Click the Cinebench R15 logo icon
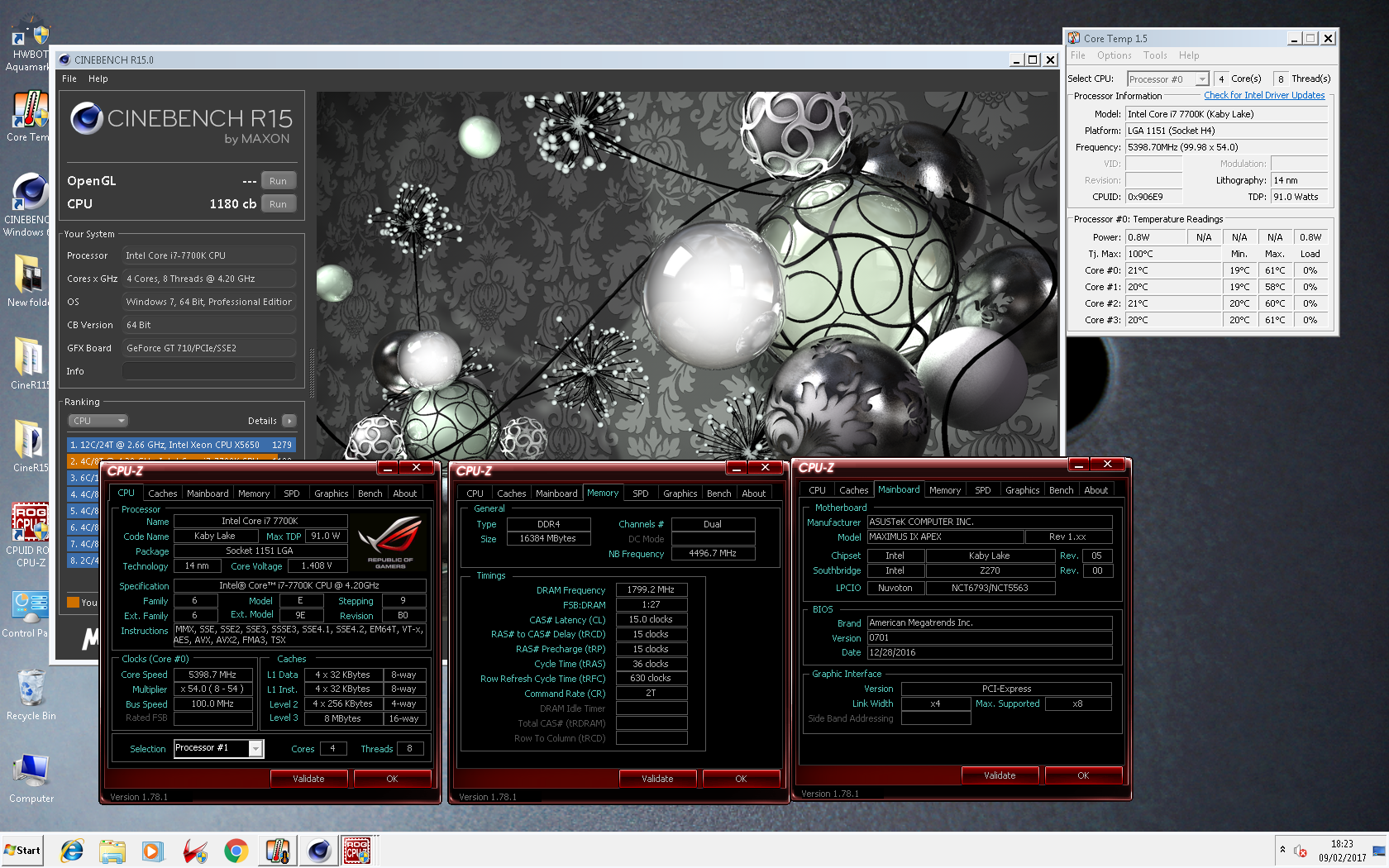Image resolution: width=1389 pixels, height=868 pixels. click(x=87, y=118)
